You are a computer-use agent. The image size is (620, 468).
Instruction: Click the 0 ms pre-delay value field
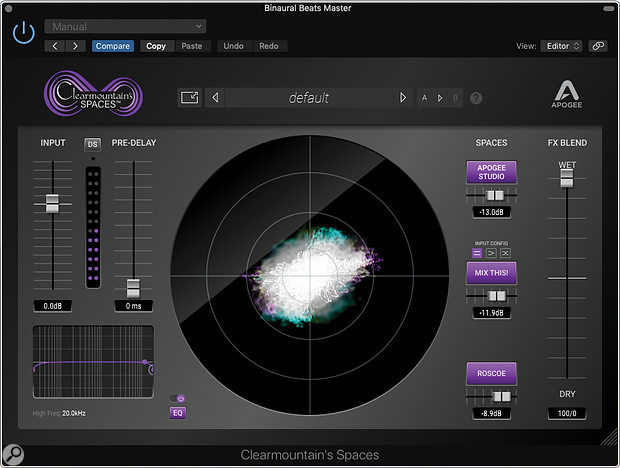pyautogui.click(x=133, y=306)
